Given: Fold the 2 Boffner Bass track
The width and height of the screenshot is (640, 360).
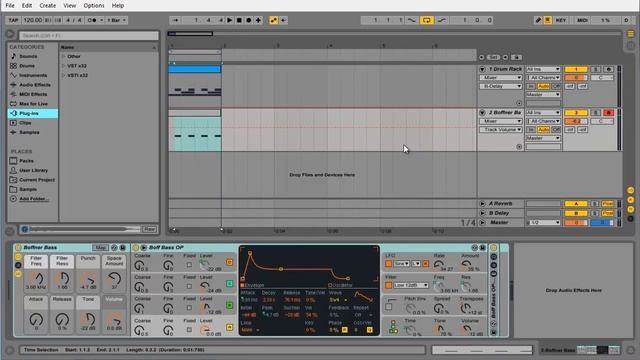Looking at the screenshot, I should 482,113.
